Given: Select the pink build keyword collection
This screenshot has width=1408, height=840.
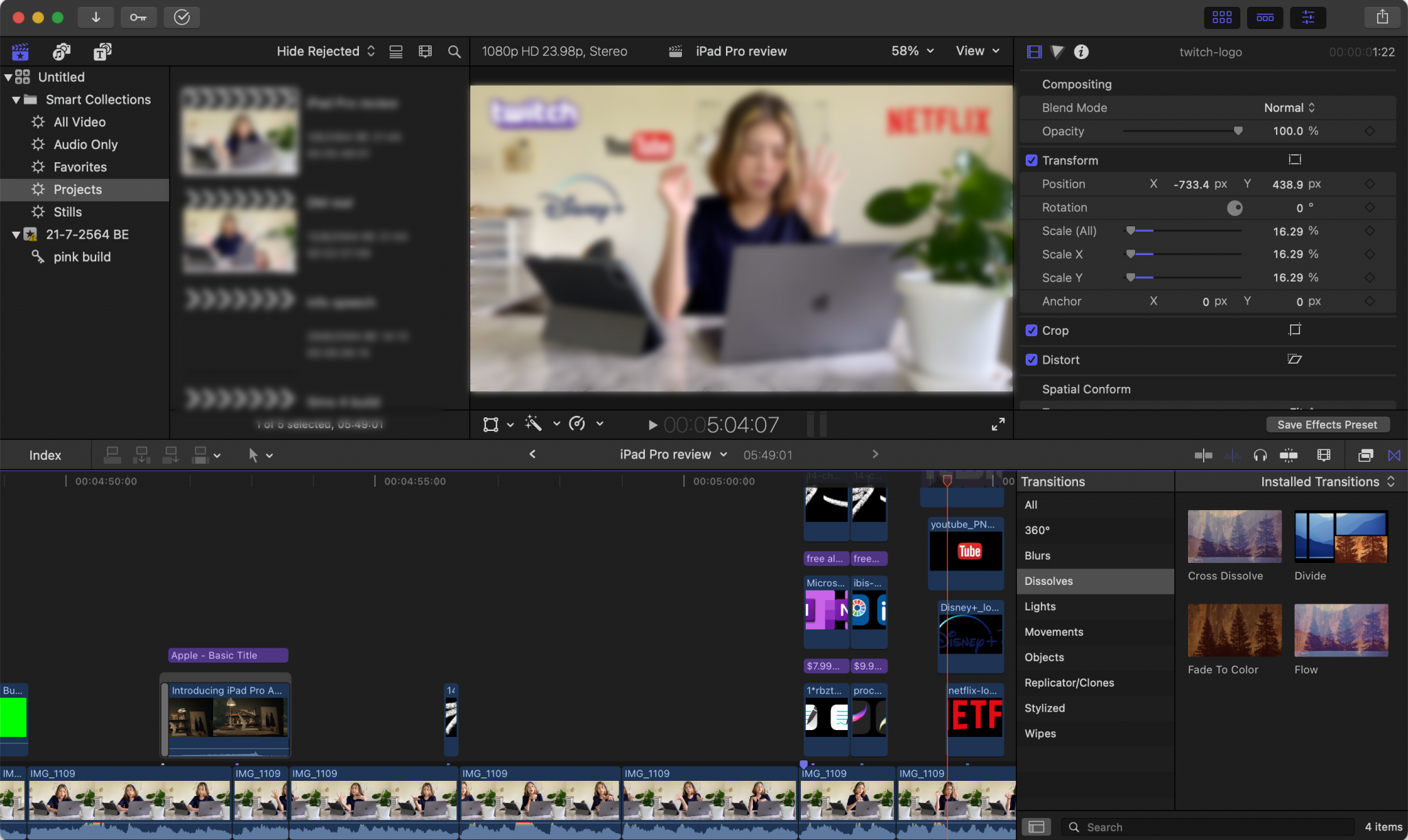Looking at the screenshot, I should 82,257.
